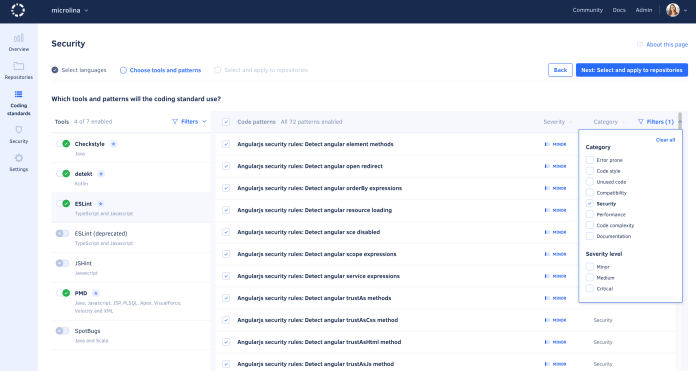Open Detect angular scope expressions pattern
This screenshot has width=696, height=371.
[316, 254]
